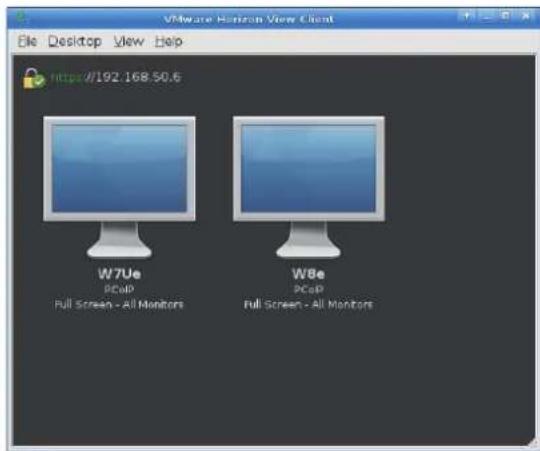Select the W7Ue desktop monitor icon

click(119, 187)
